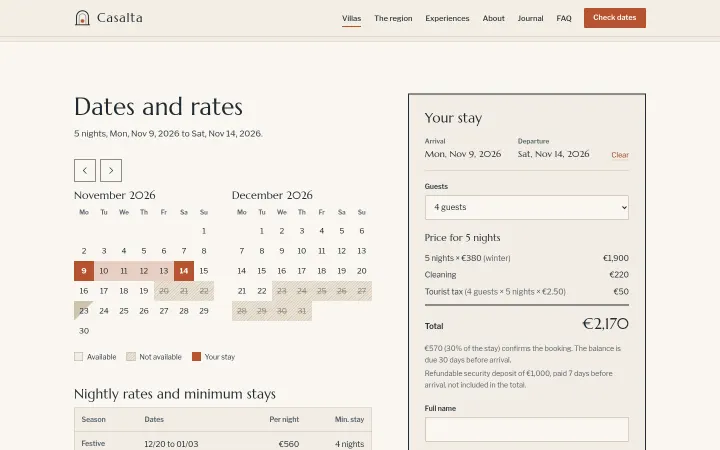
Task: Click unavailable November 21 cell
Action: pyautogui.click(x=184, y=291)
